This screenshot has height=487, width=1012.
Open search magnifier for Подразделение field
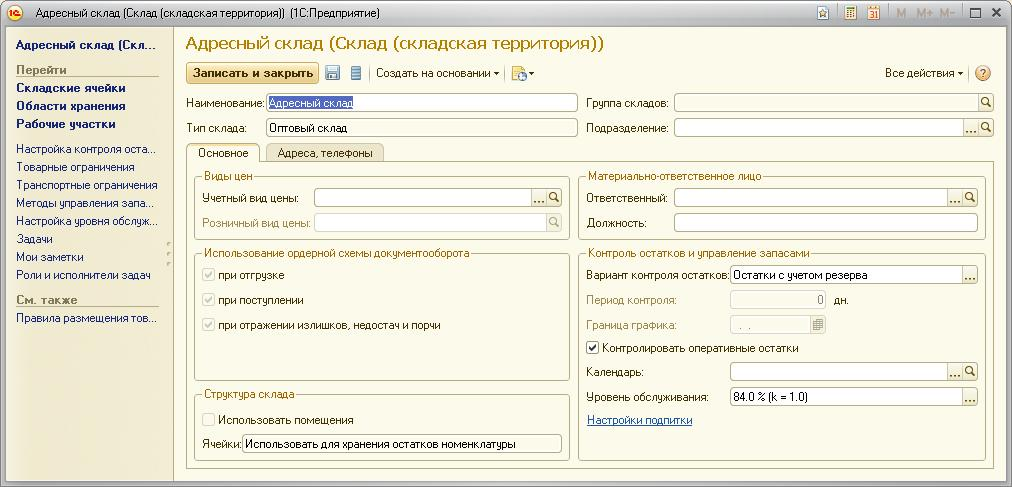986,128
